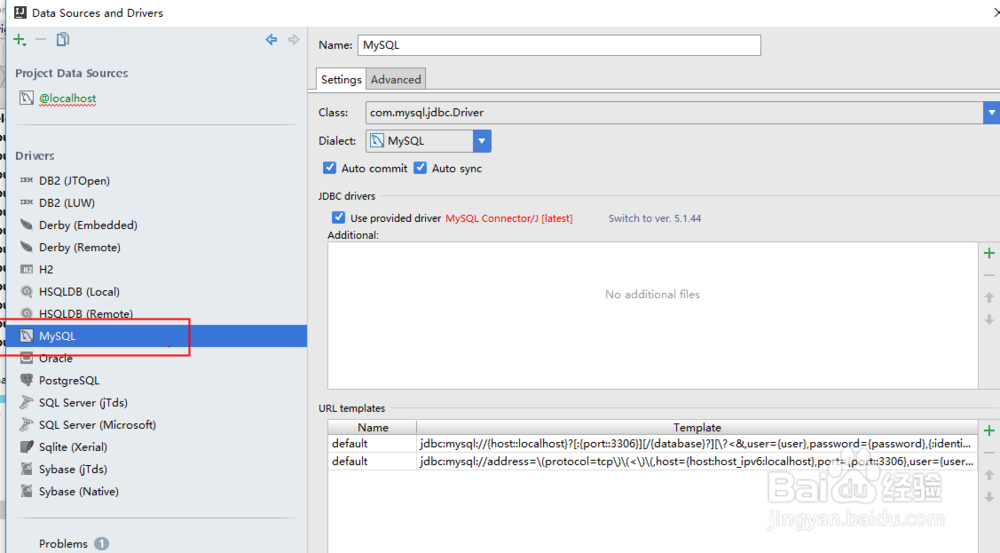Select the SQL Server (Microsoft) driver

pos(97,425)
